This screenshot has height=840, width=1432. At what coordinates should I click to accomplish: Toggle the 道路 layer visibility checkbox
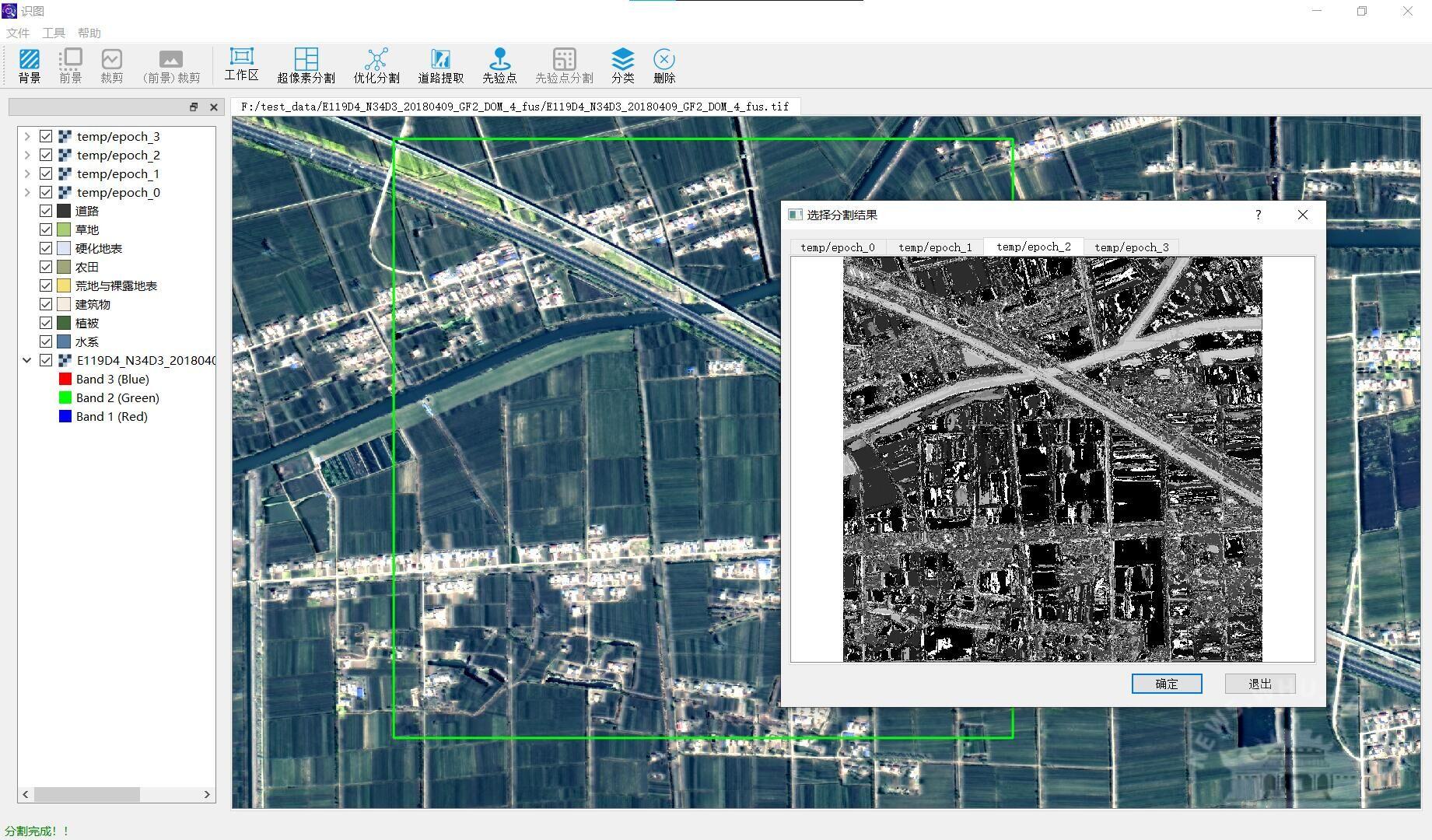[x=46, y=211]
